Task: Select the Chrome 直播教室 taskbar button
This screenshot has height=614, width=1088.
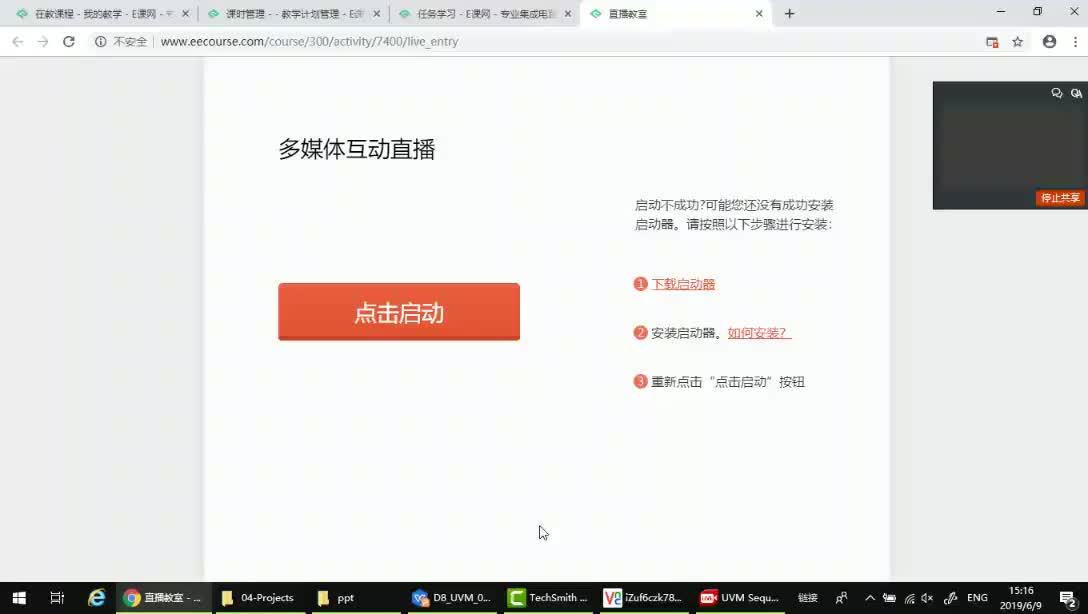Action: point(163,597)
